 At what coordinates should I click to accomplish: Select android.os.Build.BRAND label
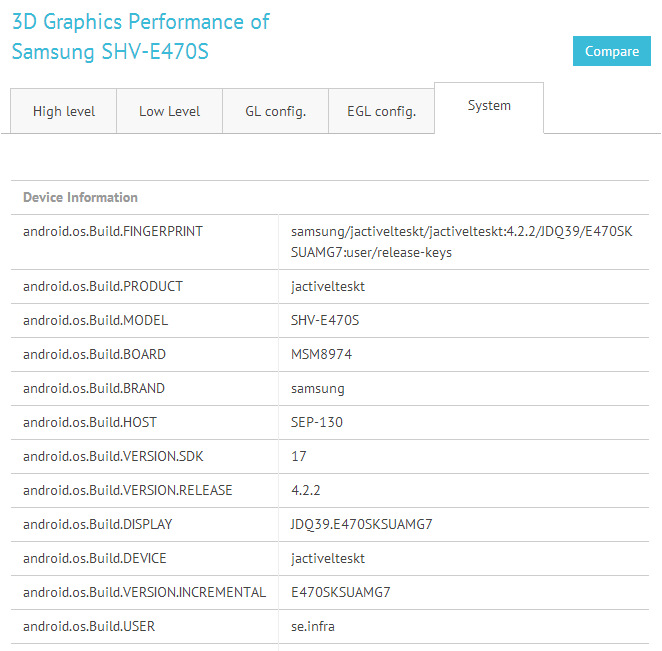click(94, 388)
